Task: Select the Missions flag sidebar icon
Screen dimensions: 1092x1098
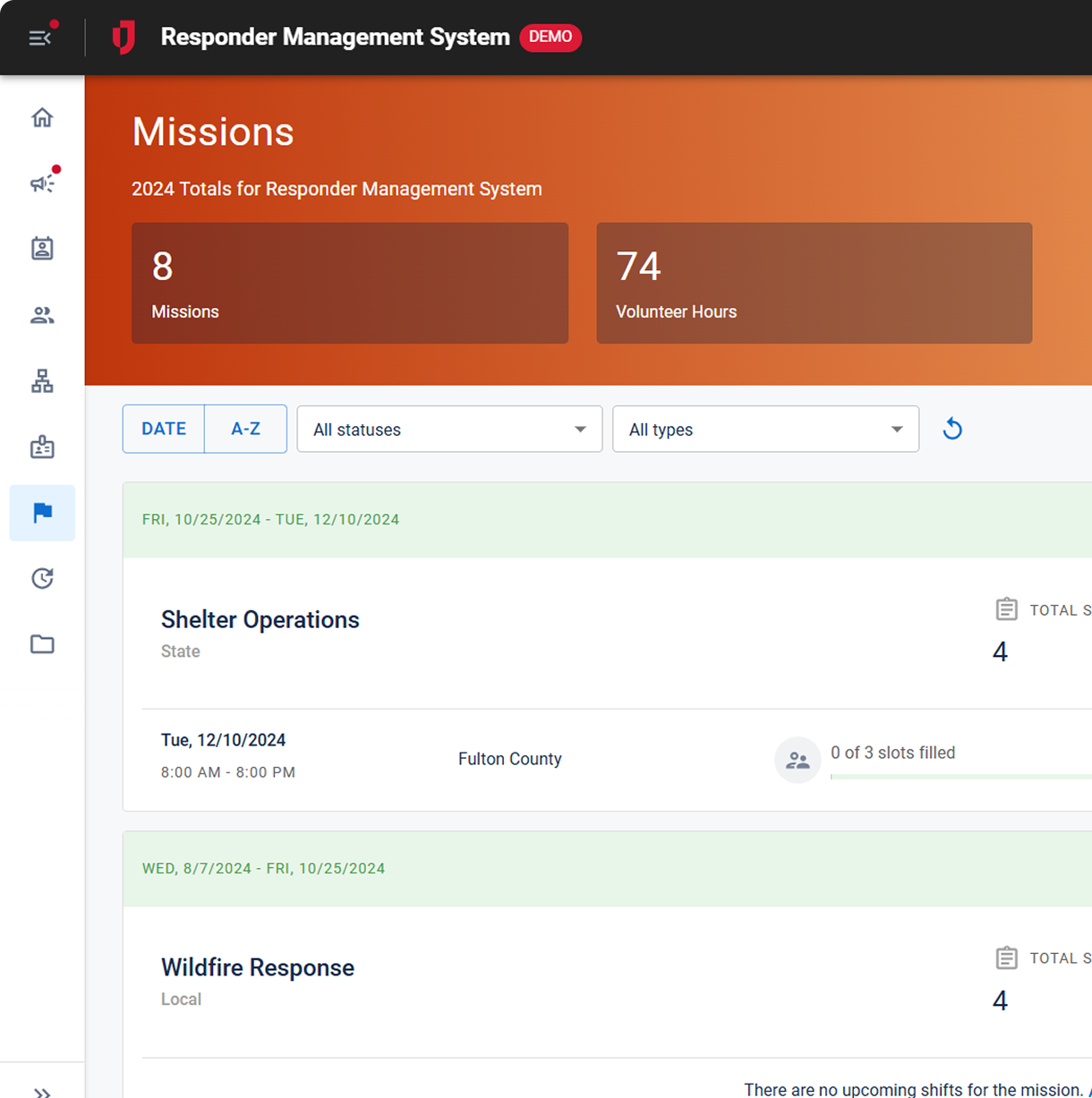Action: click(42, 513)
